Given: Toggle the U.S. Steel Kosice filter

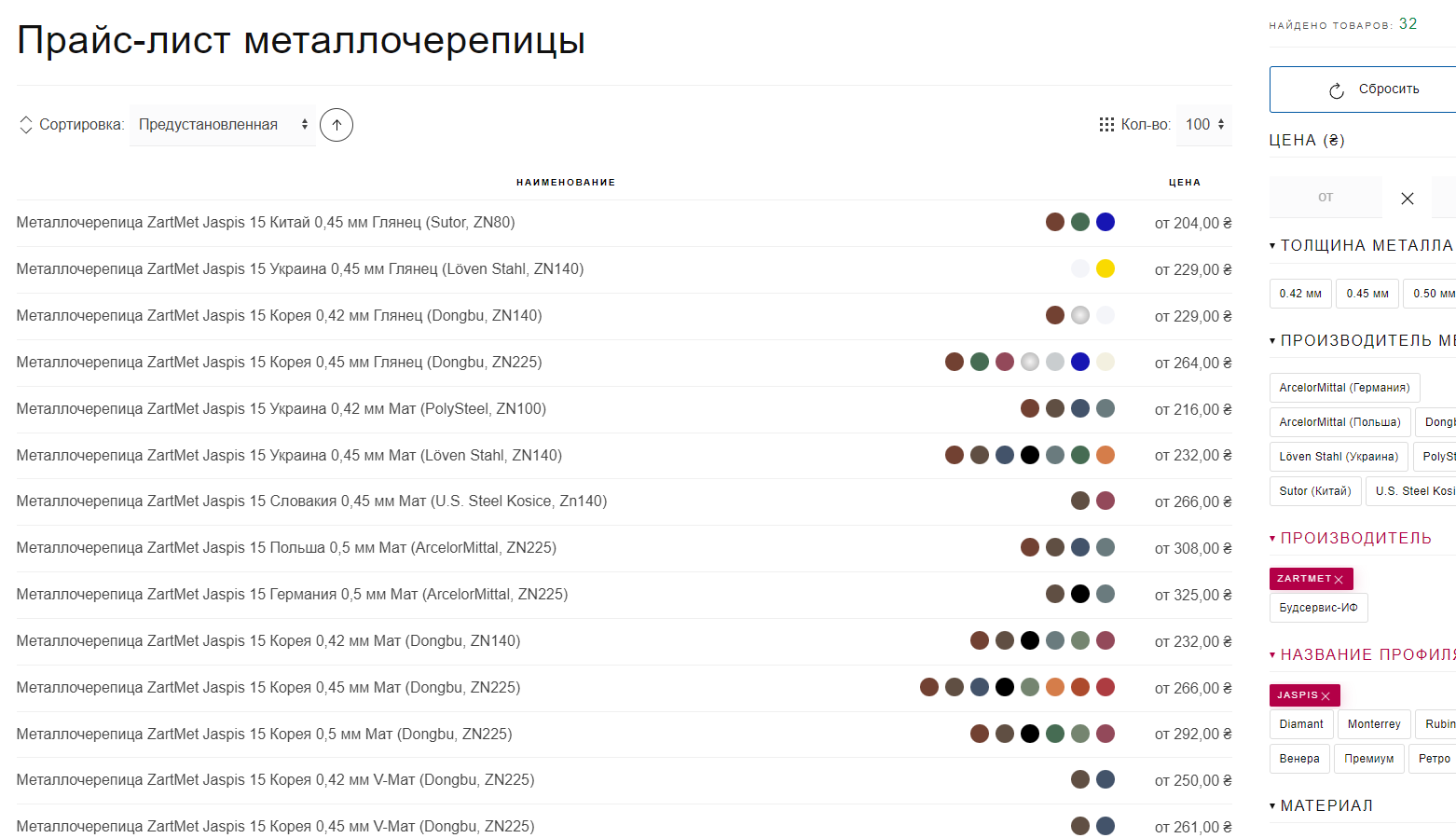Looking at the screenshot, I should coord(1411,491).
